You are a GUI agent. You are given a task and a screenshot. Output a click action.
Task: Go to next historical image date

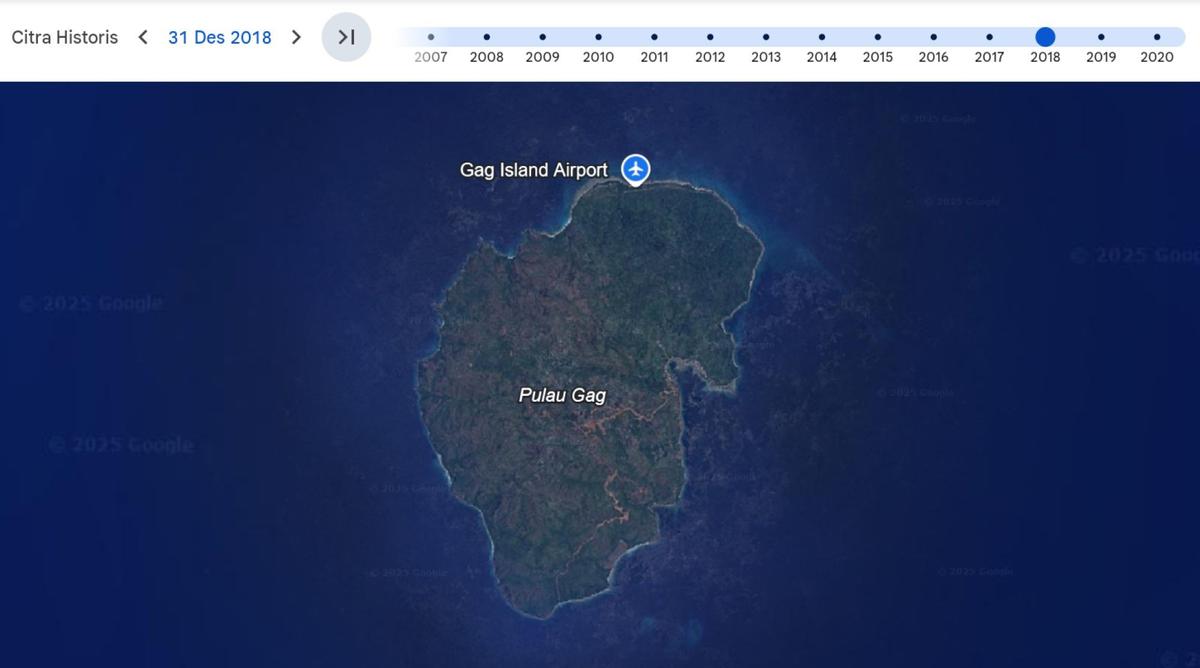click(x=296, y=37)
